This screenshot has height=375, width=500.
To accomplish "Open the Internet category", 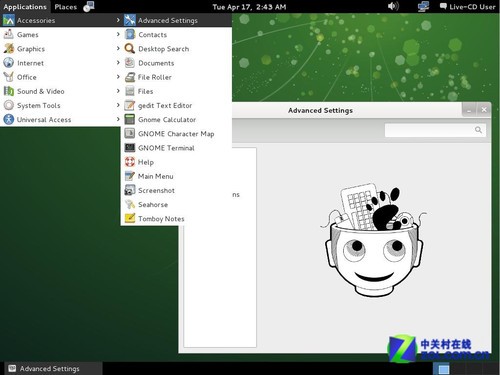I will tap(61, 63).
